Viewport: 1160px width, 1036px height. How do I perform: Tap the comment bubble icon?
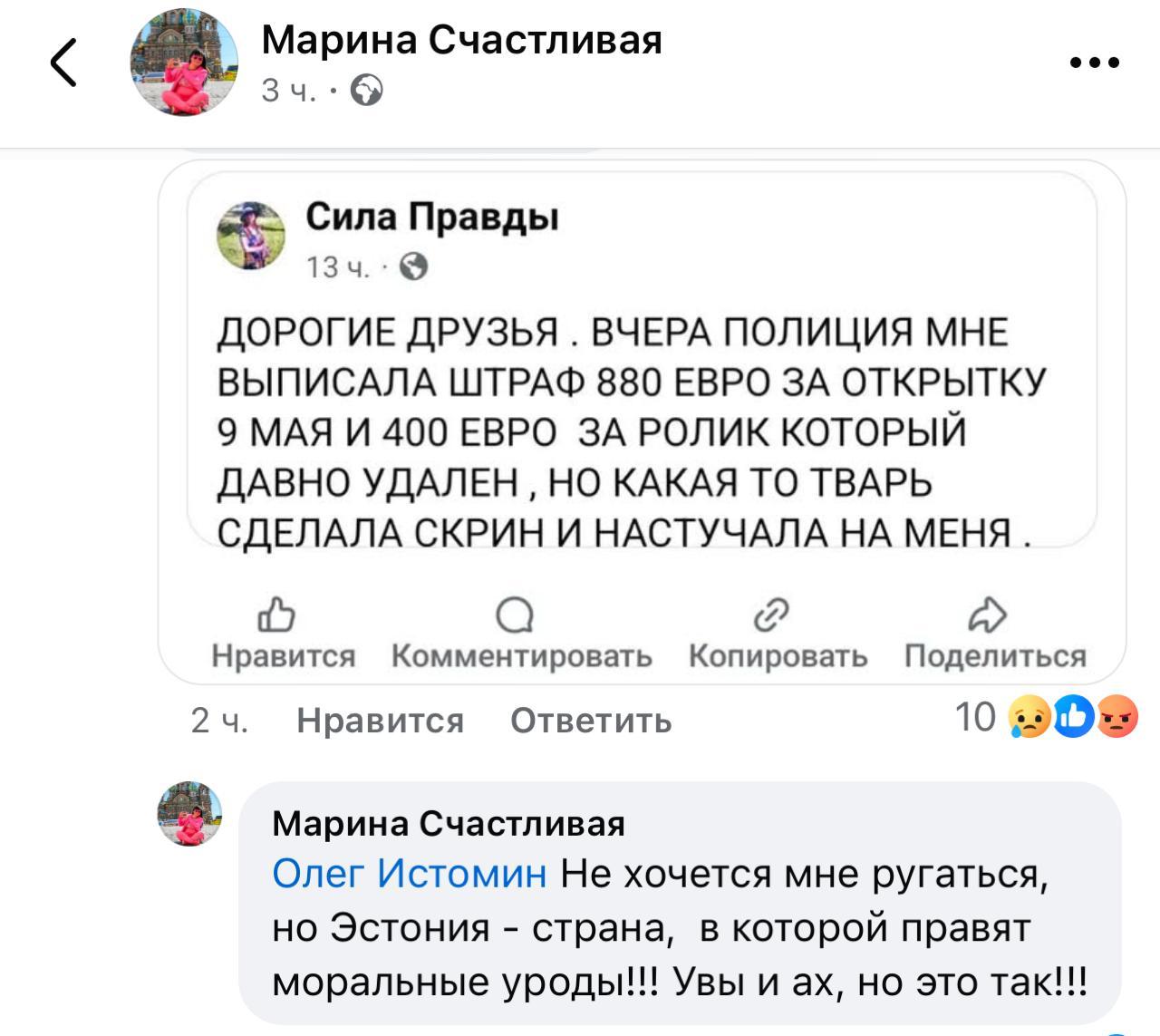pos(515,616)
